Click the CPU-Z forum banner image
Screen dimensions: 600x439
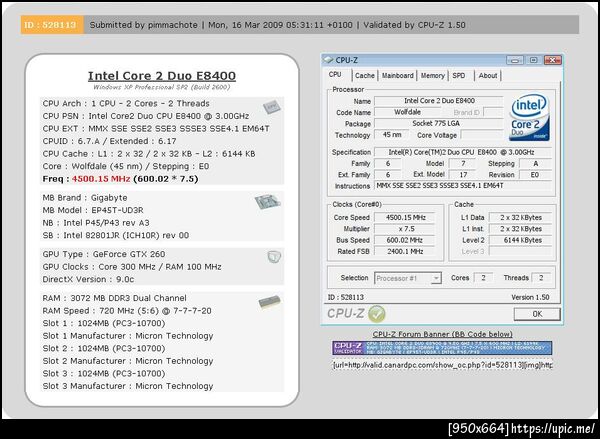[442, 348]
